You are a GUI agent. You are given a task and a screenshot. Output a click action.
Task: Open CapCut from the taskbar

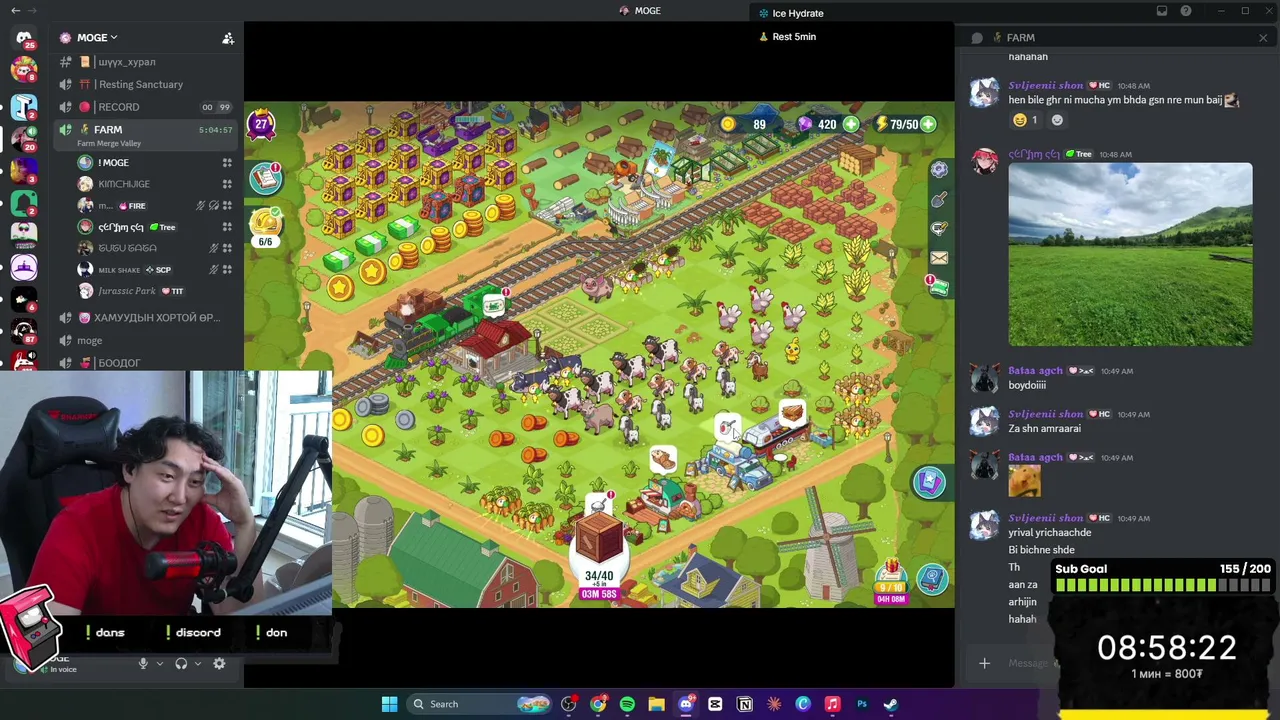point(715,704)
